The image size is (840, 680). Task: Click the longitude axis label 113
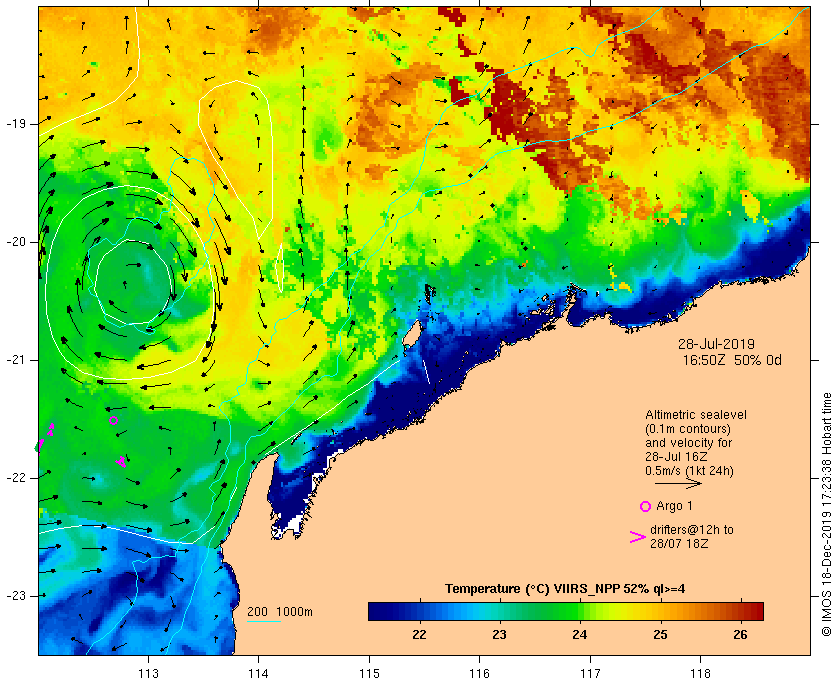(x=148, y=673)
